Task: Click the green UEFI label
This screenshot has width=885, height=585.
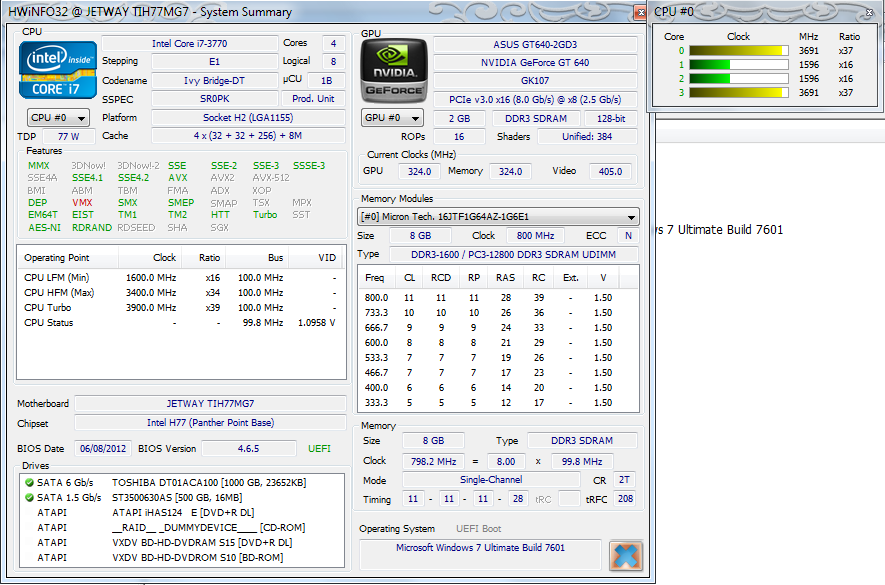Action: (319, 449)
